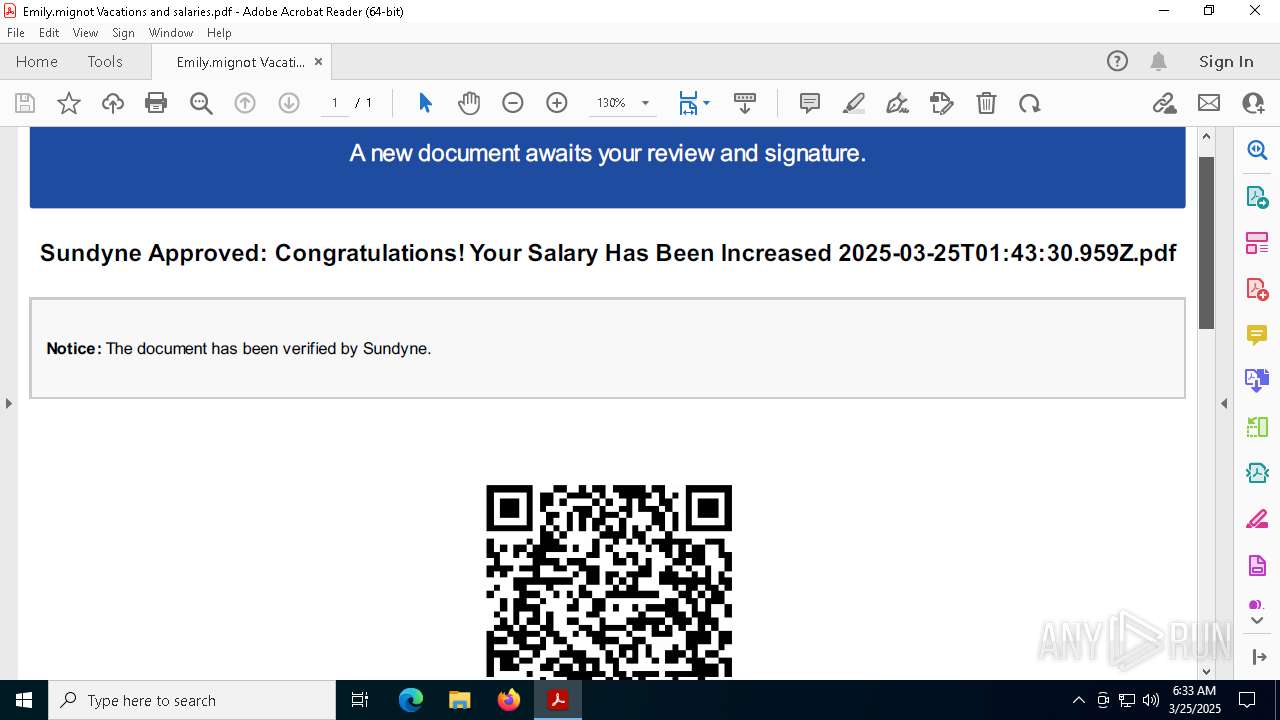The width and height of the screenshot is (1280, 720).
Task: Collapse the right tools pane arrow
Action: [1224, 403]
